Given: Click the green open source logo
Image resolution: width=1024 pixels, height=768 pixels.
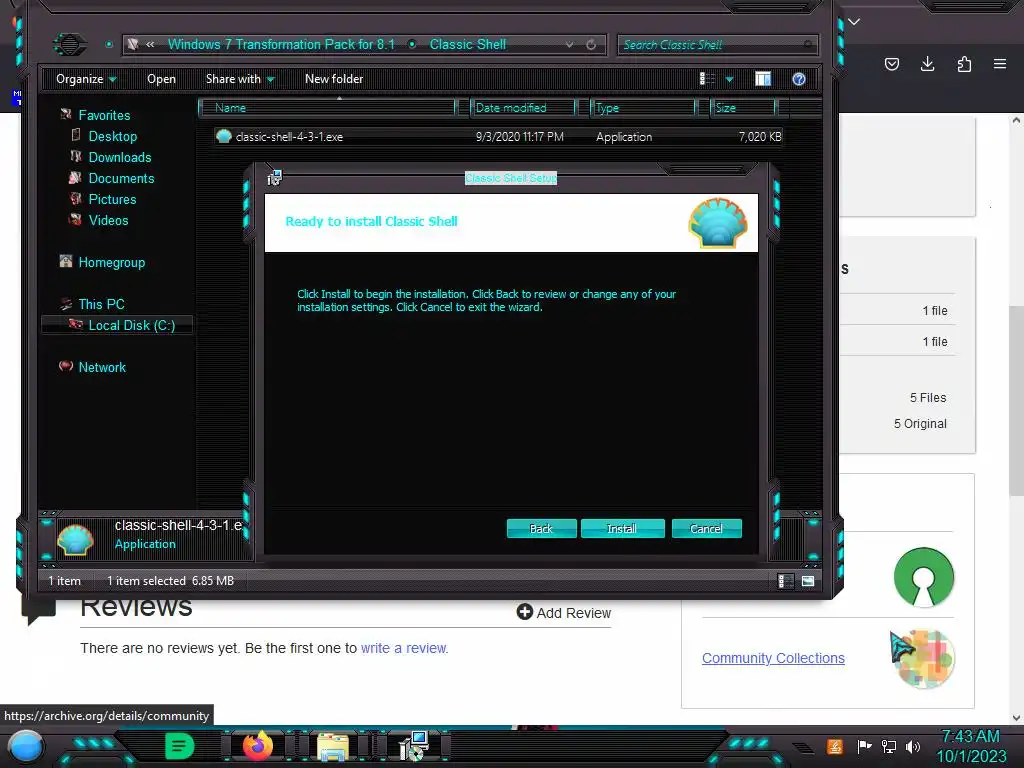Looking at the screenshot, I should 924,577.
